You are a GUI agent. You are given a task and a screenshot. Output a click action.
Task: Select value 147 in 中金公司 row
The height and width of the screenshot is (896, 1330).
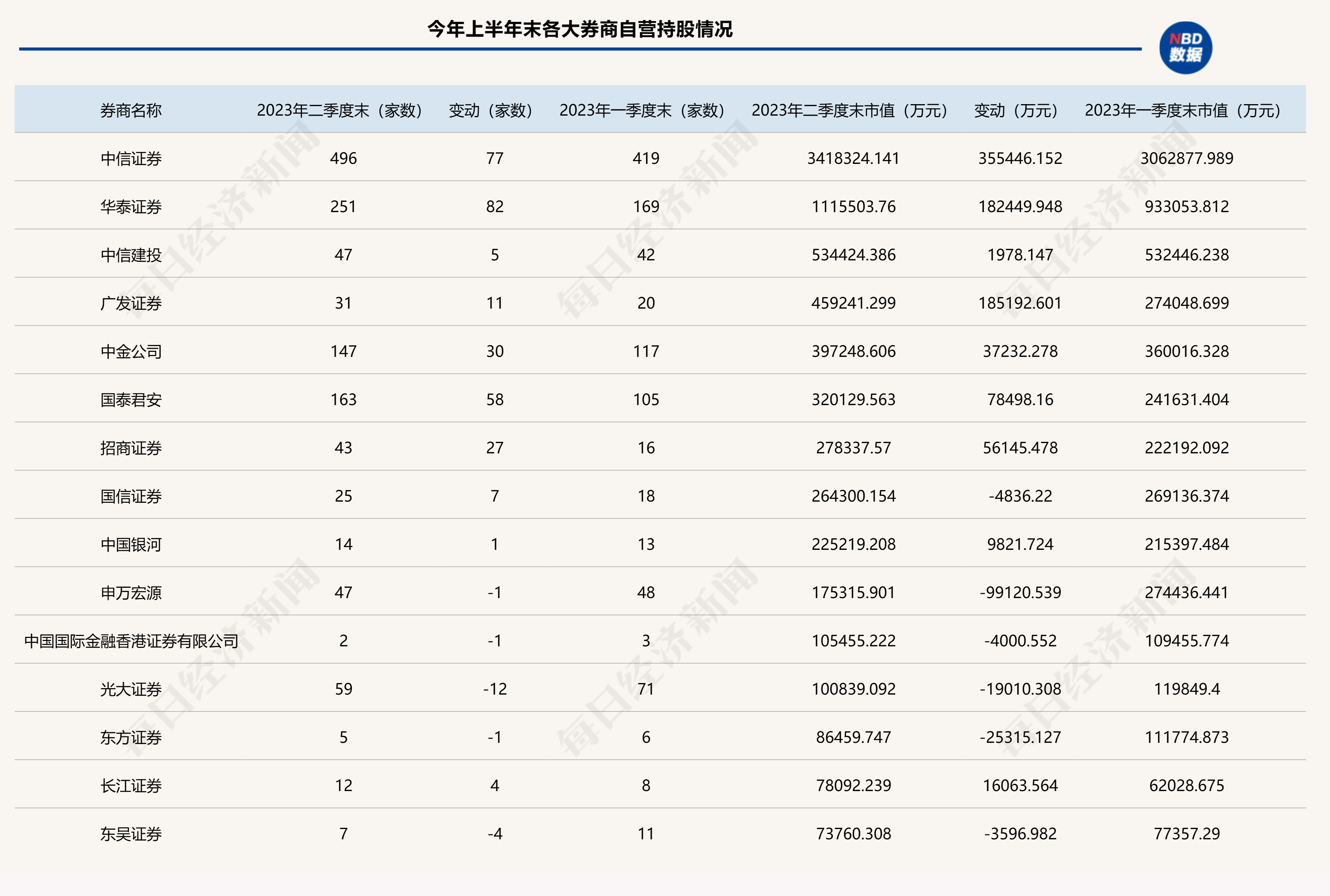[343, 352]
